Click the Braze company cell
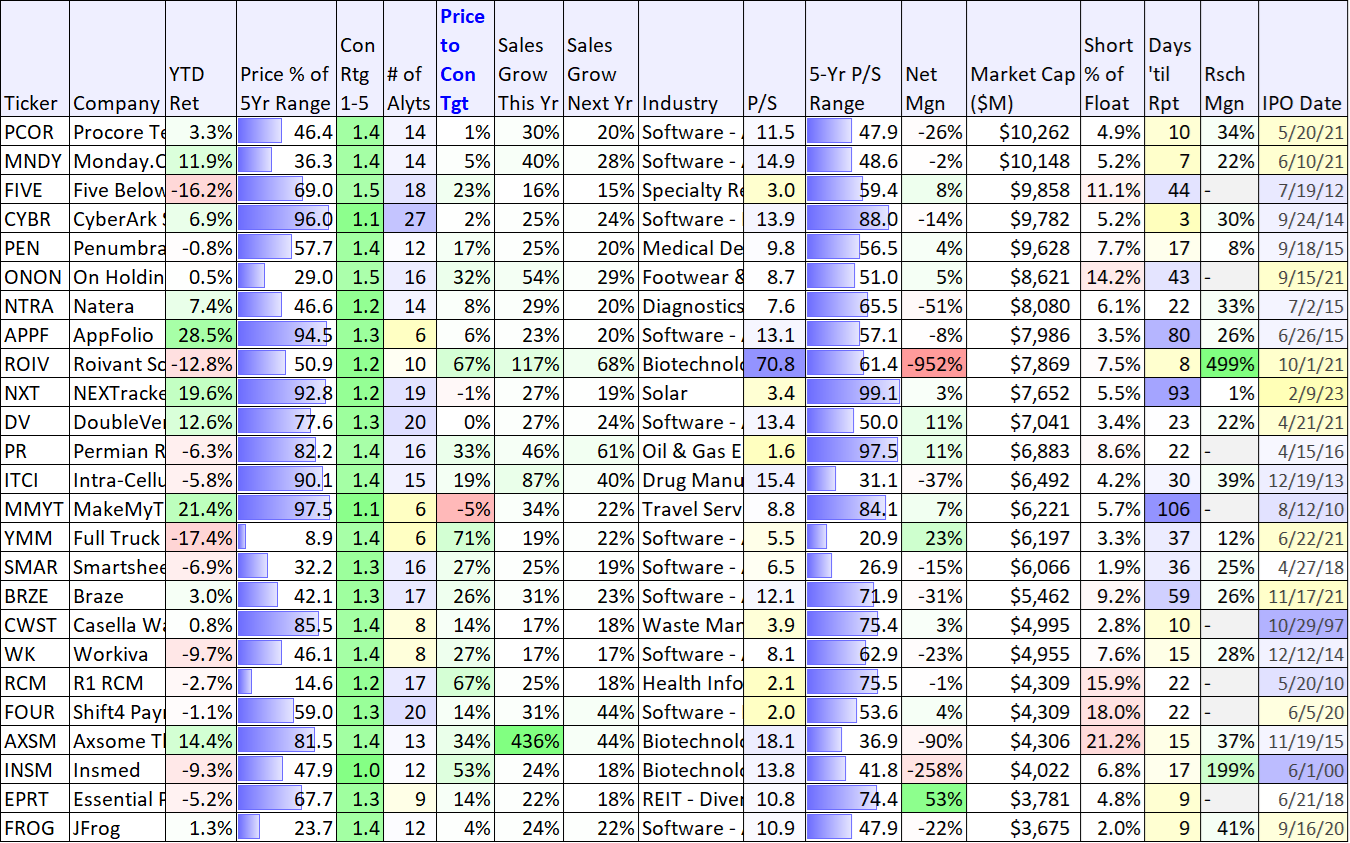 coord(119,596)
